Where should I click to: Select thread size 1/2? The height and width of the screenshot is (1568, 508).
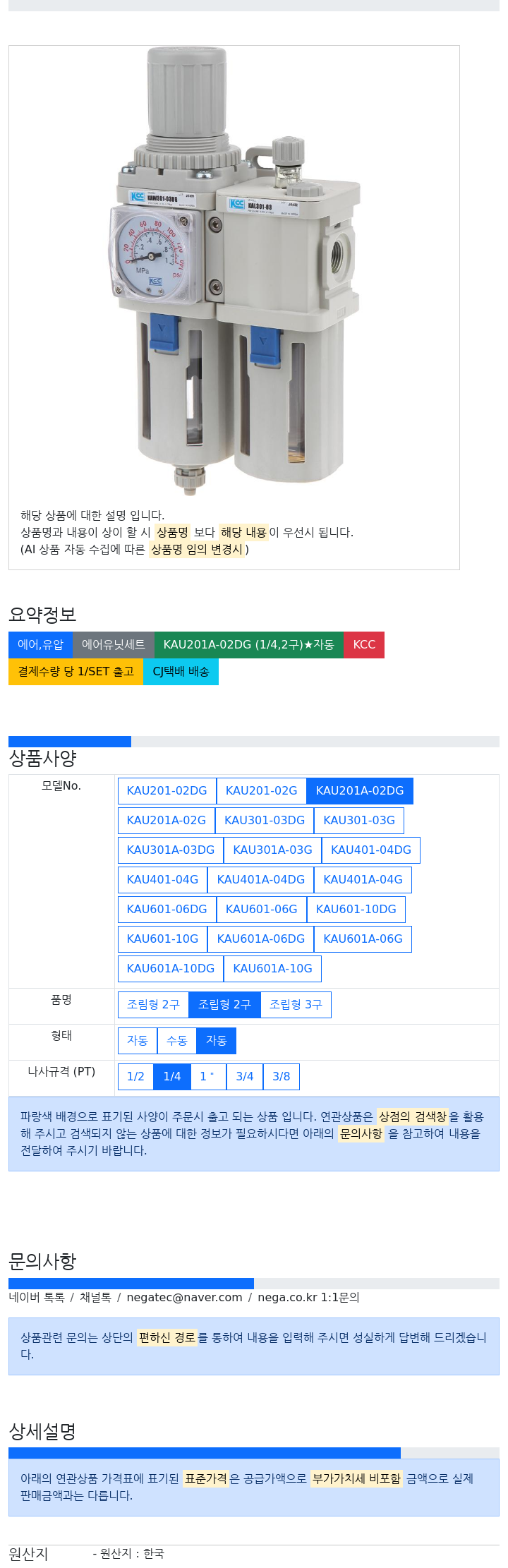tap(135, 1077)
